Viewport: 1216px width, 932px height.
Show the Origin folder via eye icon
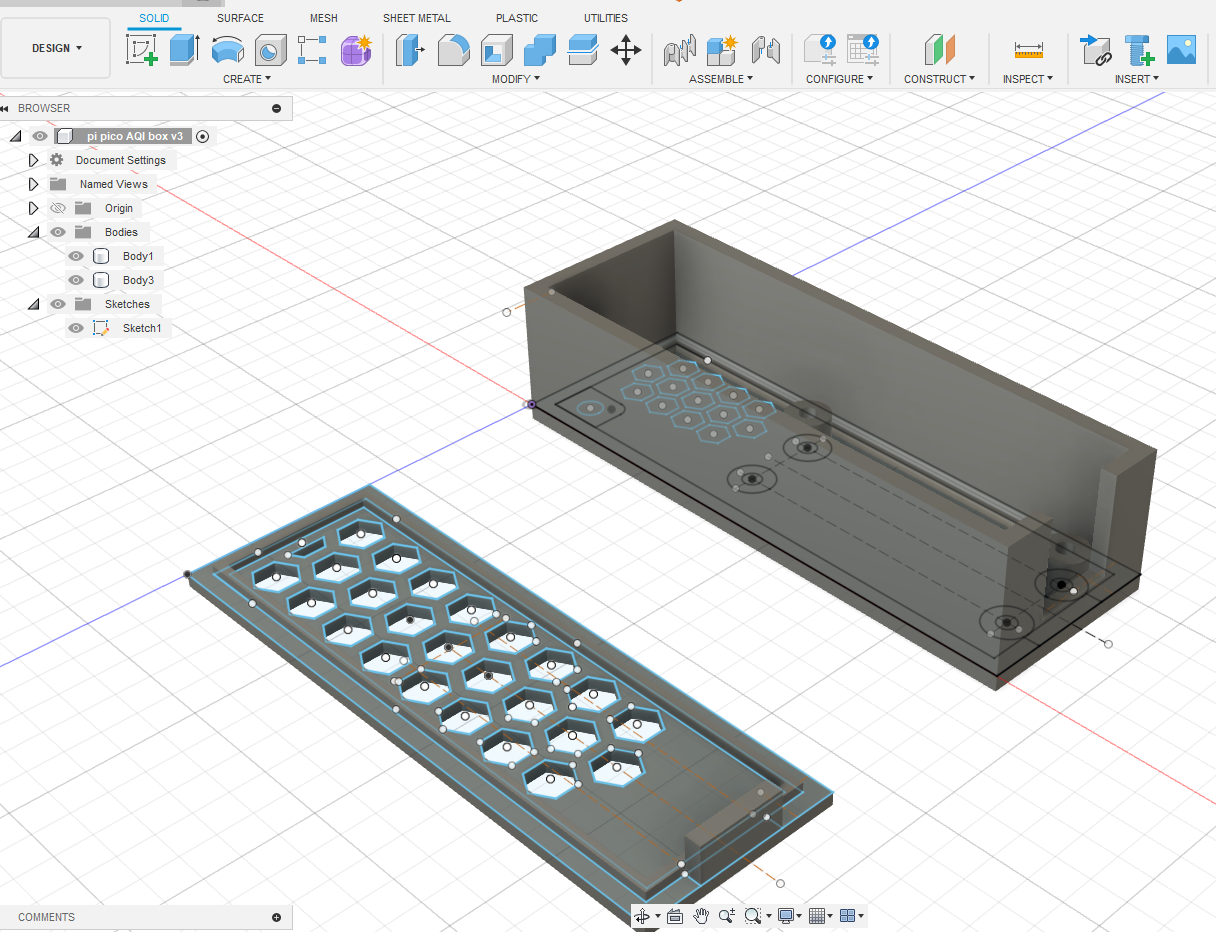pyautogui.click(x=58, y=208)
